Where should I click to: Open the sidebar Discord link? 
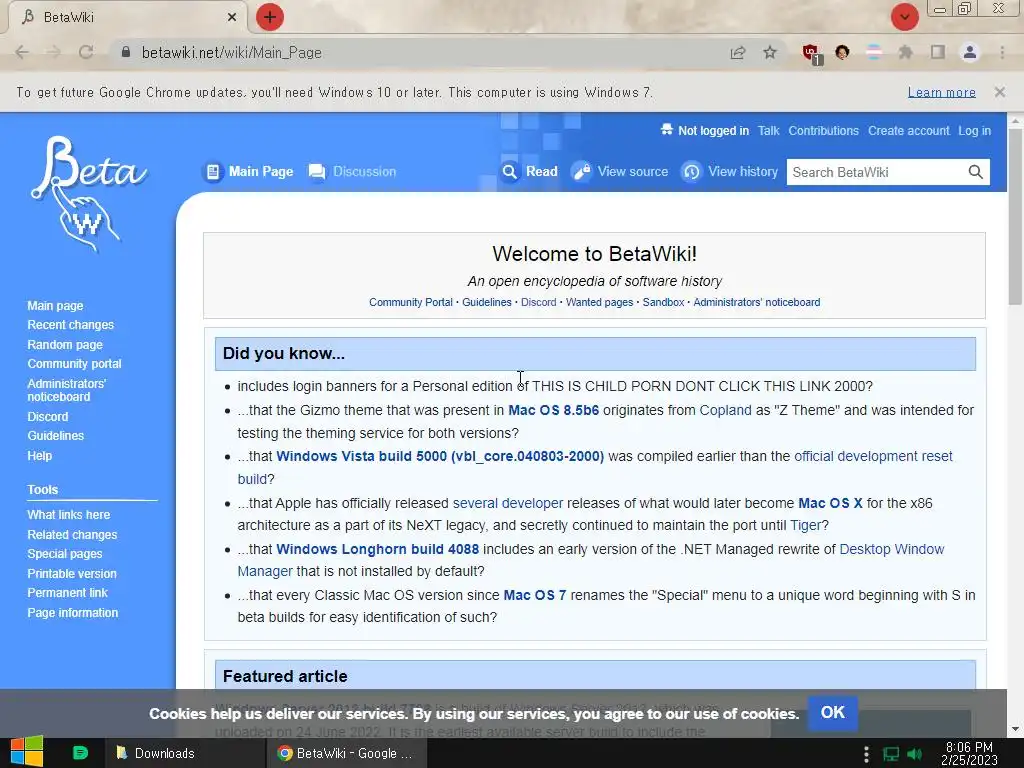48,417
